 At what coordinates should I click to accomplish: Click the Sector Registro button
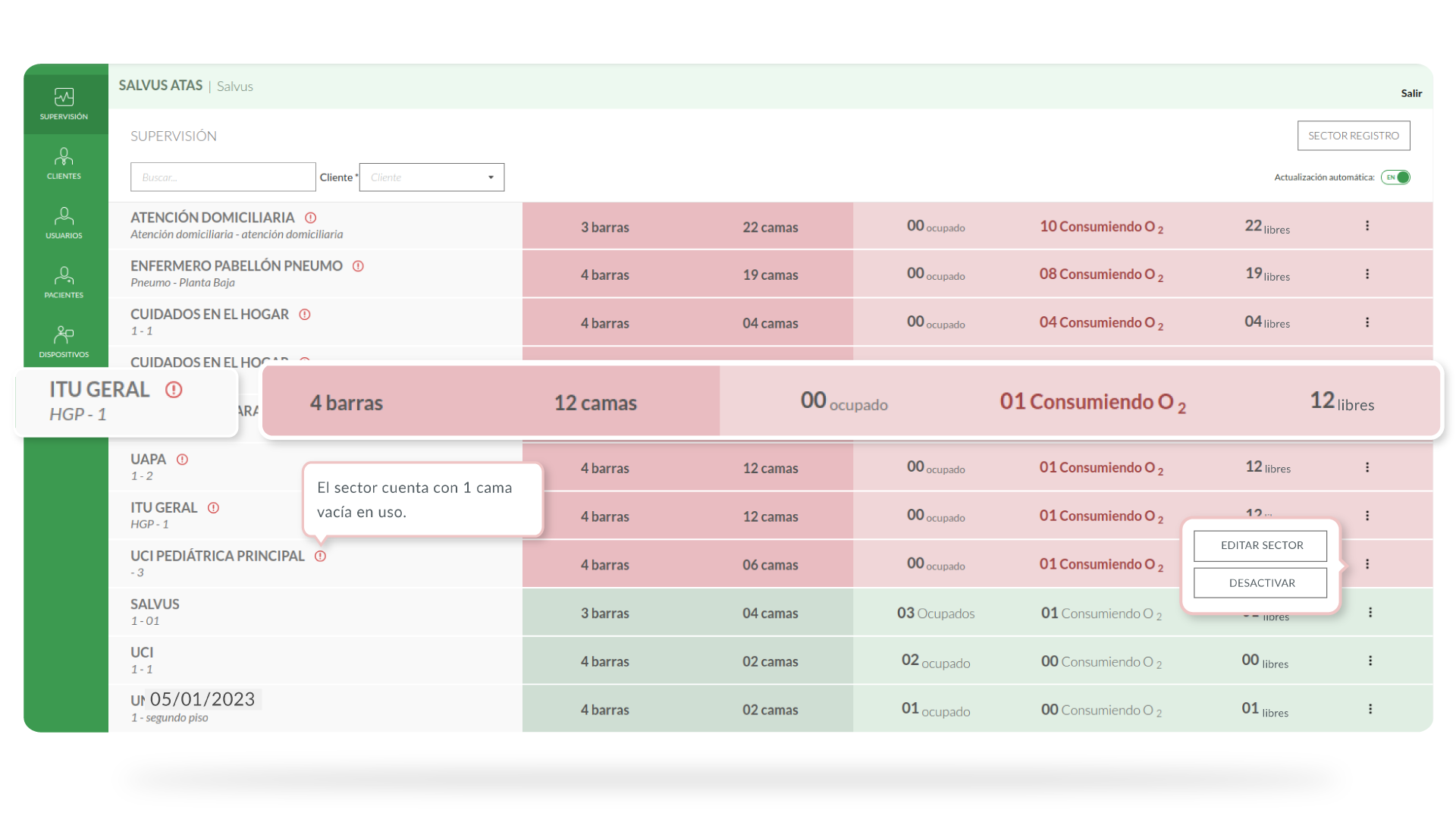pyautogui.click(x=1353, y=136)
